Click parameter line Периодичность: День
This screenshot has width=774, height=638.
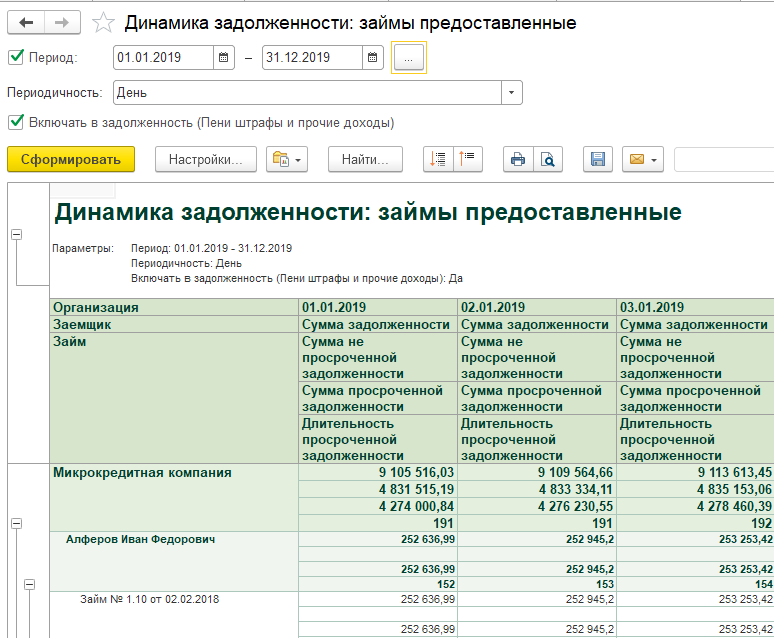tap(186, 263)
